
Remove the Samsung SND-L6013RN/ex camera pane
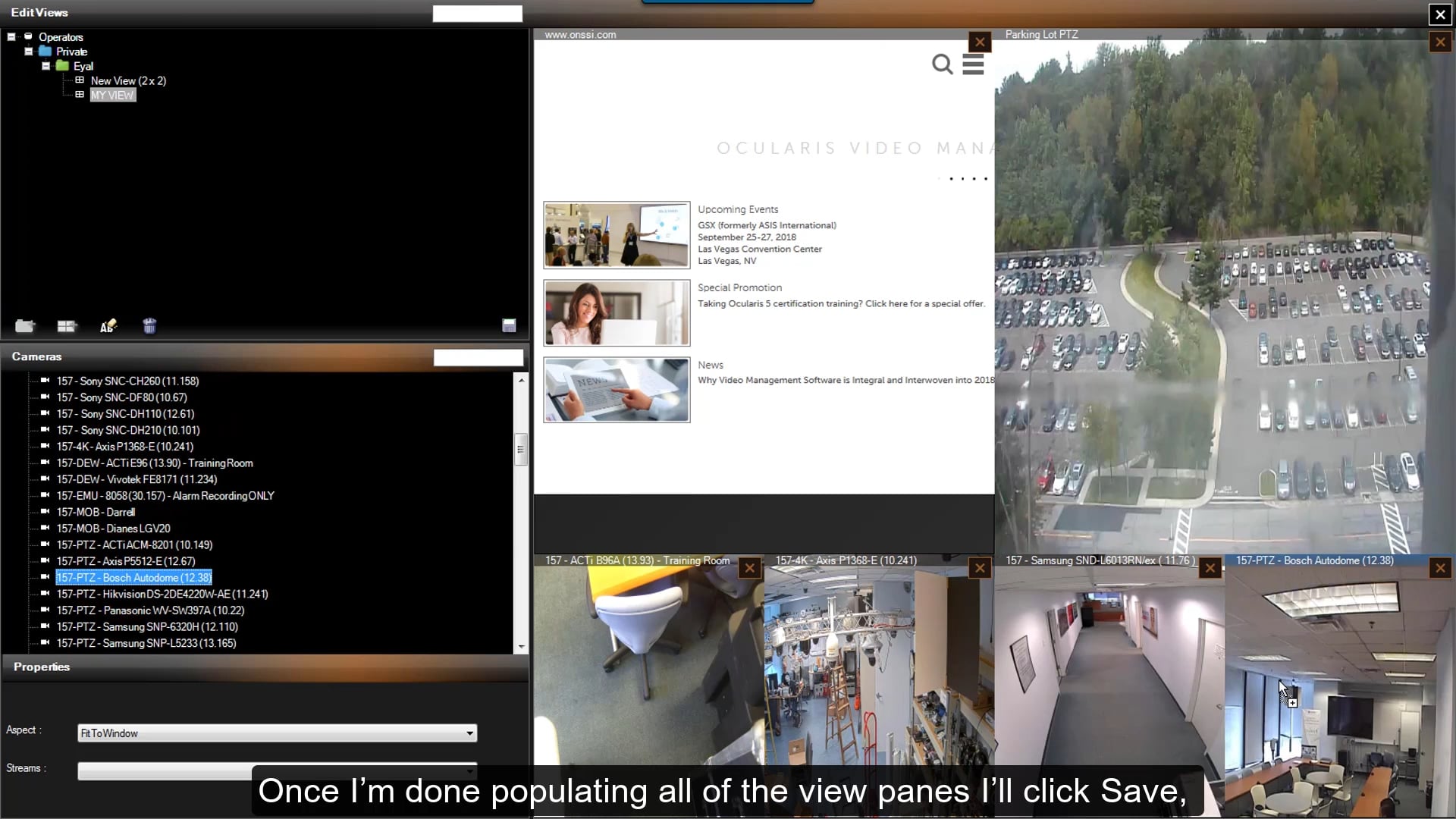coord(1210,568)
